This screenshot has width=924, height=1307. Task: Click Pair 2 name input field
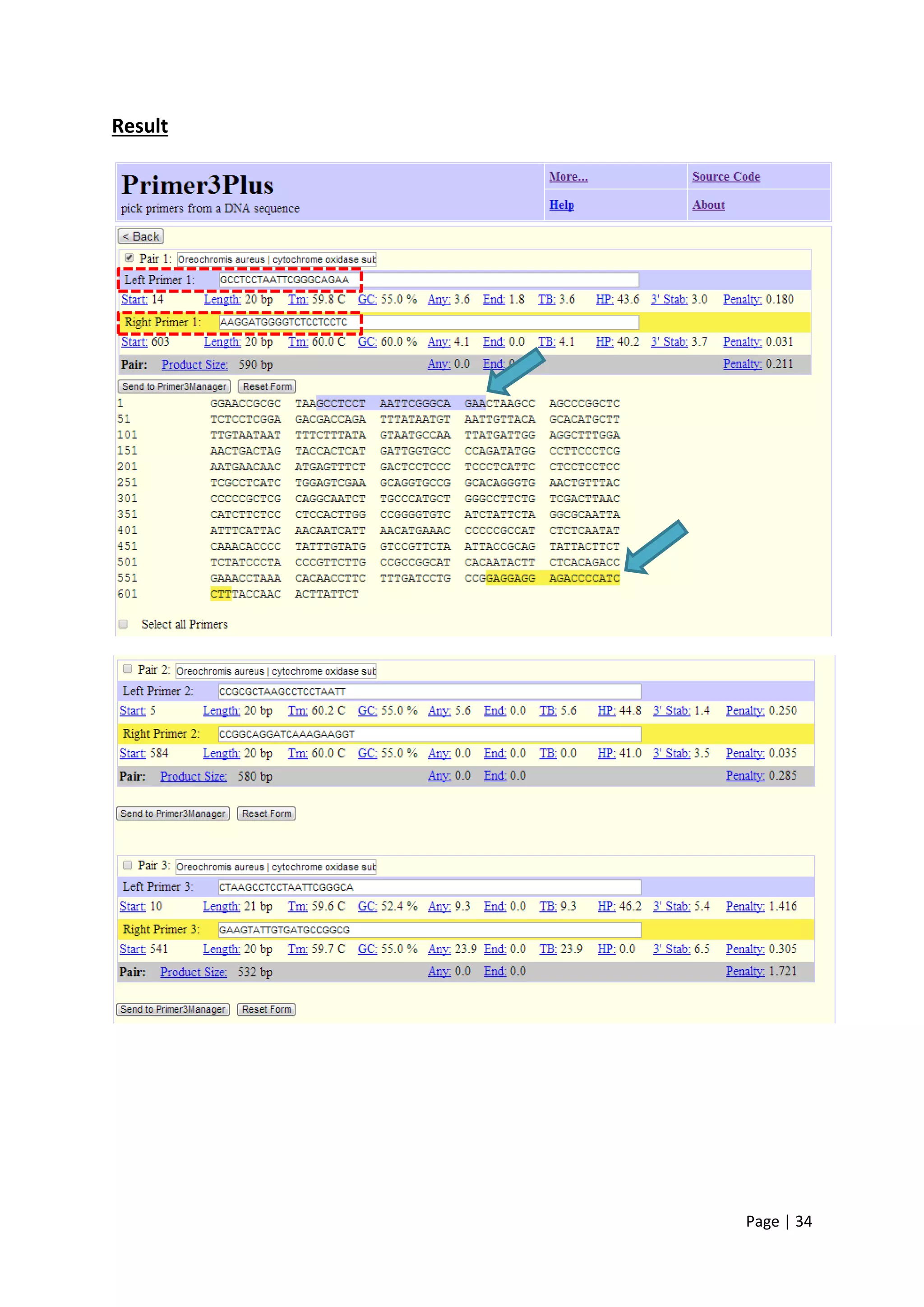275,671
